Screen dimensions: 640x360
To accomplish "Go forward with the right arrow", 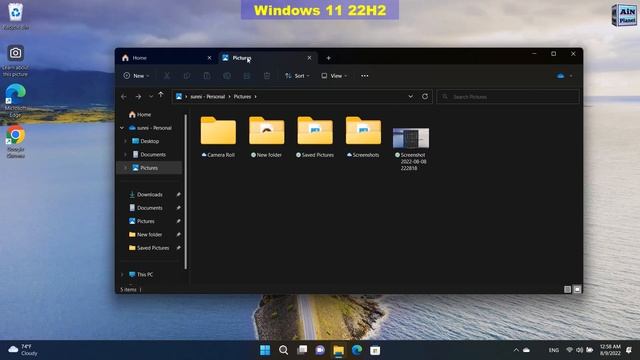I will coord(138,97).
